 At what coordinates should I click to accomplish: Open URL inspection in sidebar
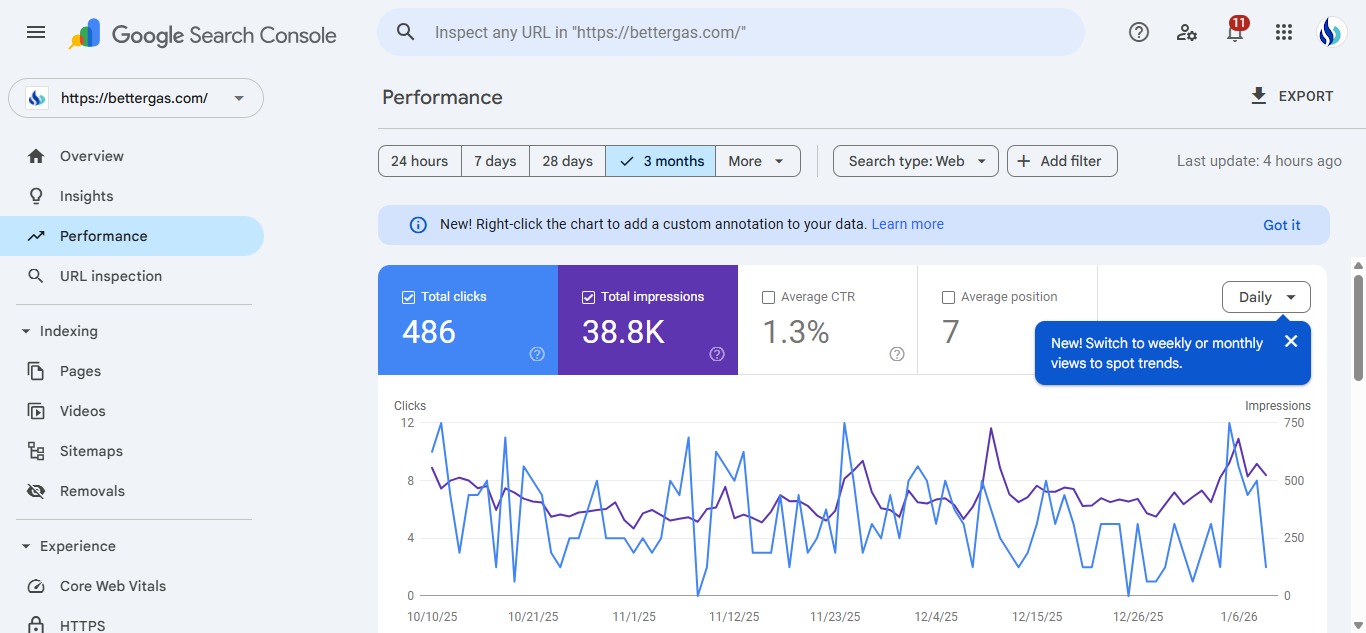tap(110, 276)
